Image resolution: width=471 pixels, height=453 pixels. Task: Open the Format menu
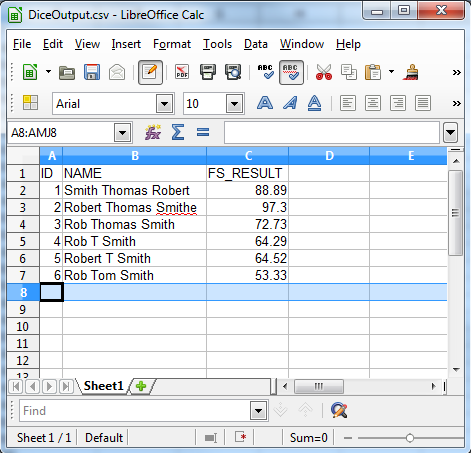172,44
